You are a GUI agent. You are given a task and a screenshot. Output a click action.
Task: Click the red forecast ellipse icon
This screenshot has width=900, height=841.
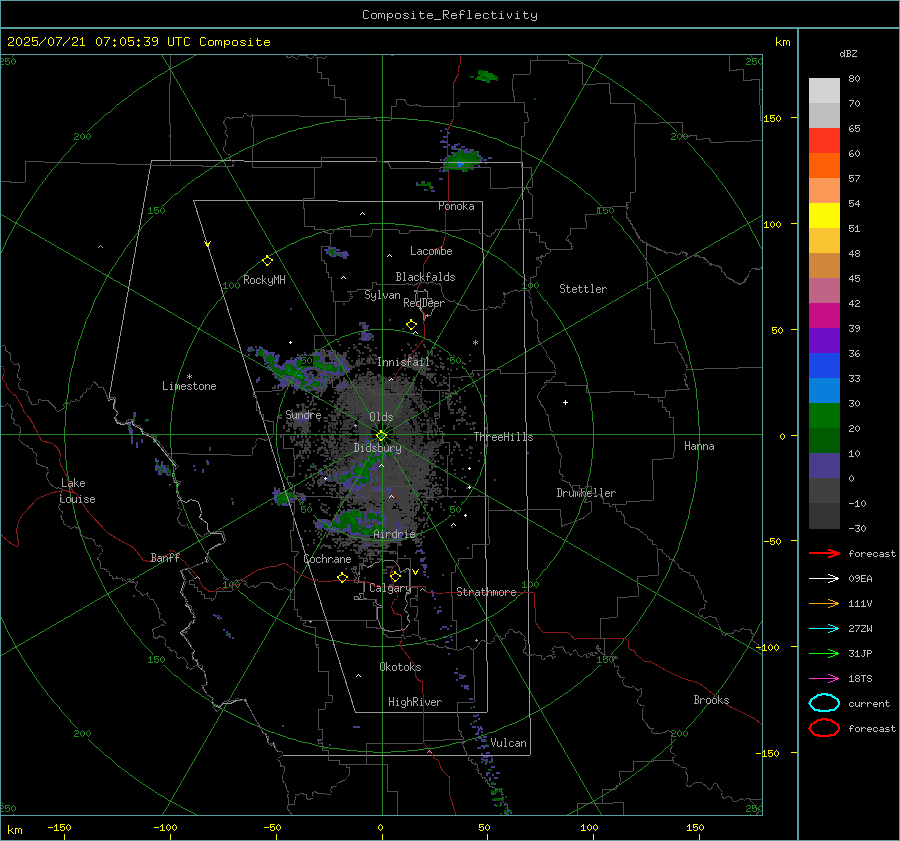tap(824, 728)
